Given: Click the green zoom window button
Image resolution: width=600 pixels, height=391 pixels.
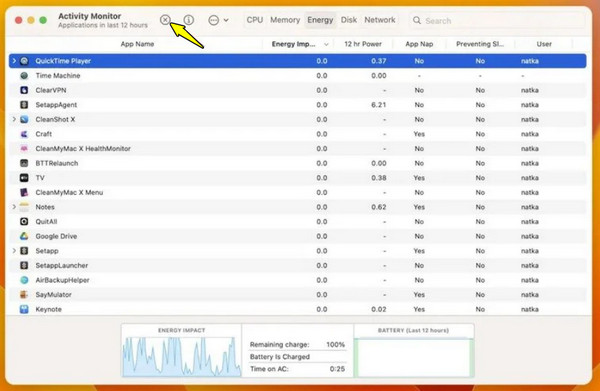Looking at the screenshot, I should click(43, 20).
